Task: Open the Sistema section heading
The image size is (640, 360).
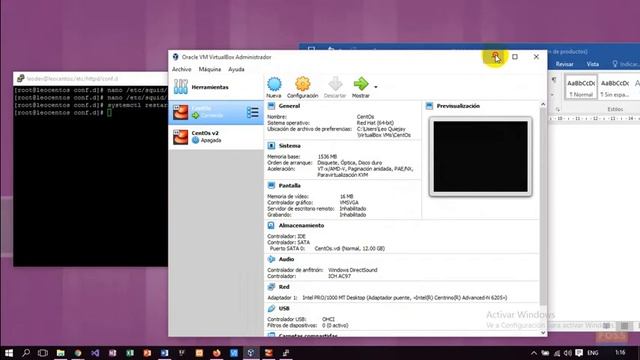Action: (x=290, y=146)
